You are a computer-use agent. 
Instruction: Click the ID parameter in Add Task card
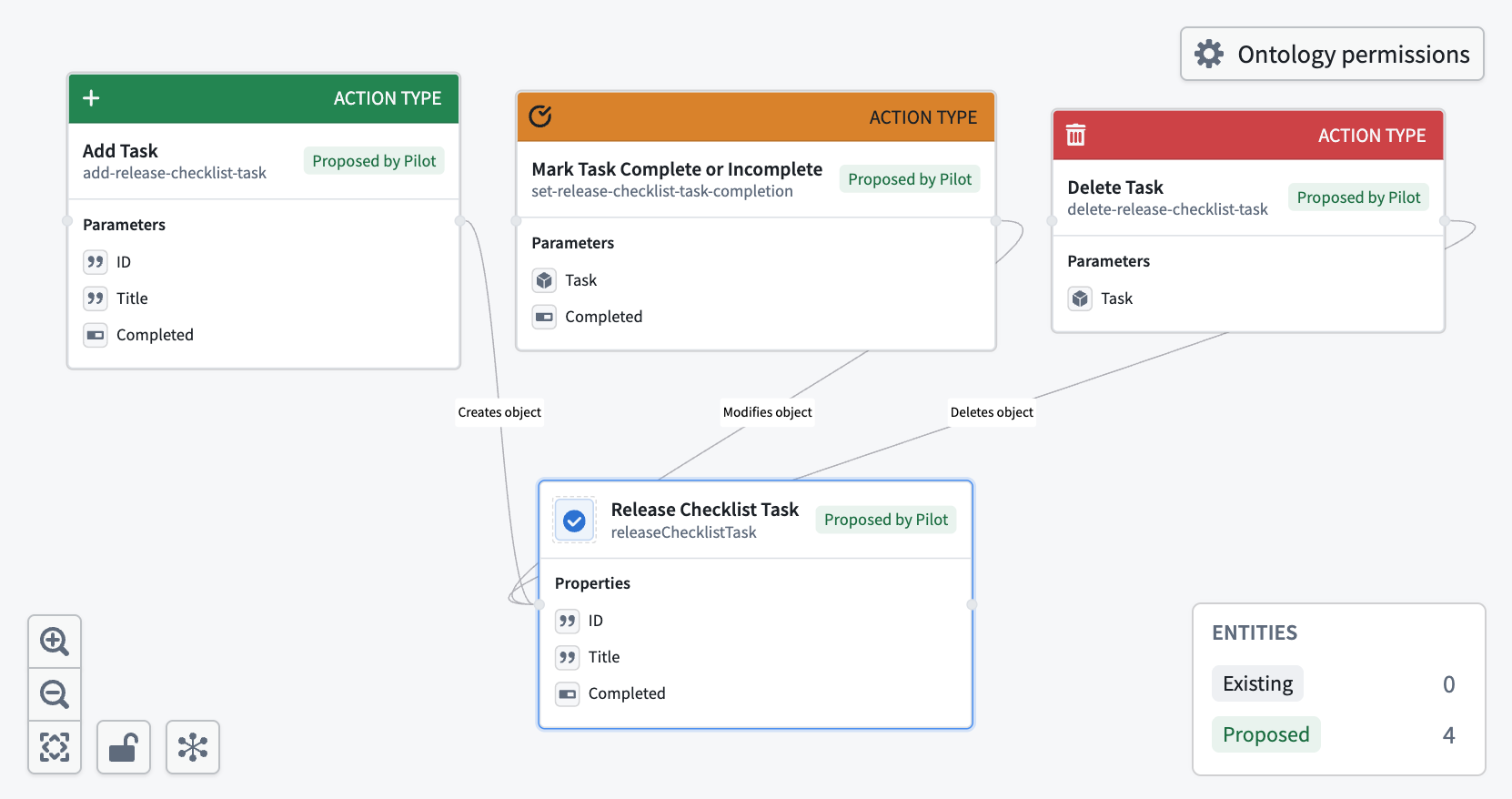click(x=124, y=262)
